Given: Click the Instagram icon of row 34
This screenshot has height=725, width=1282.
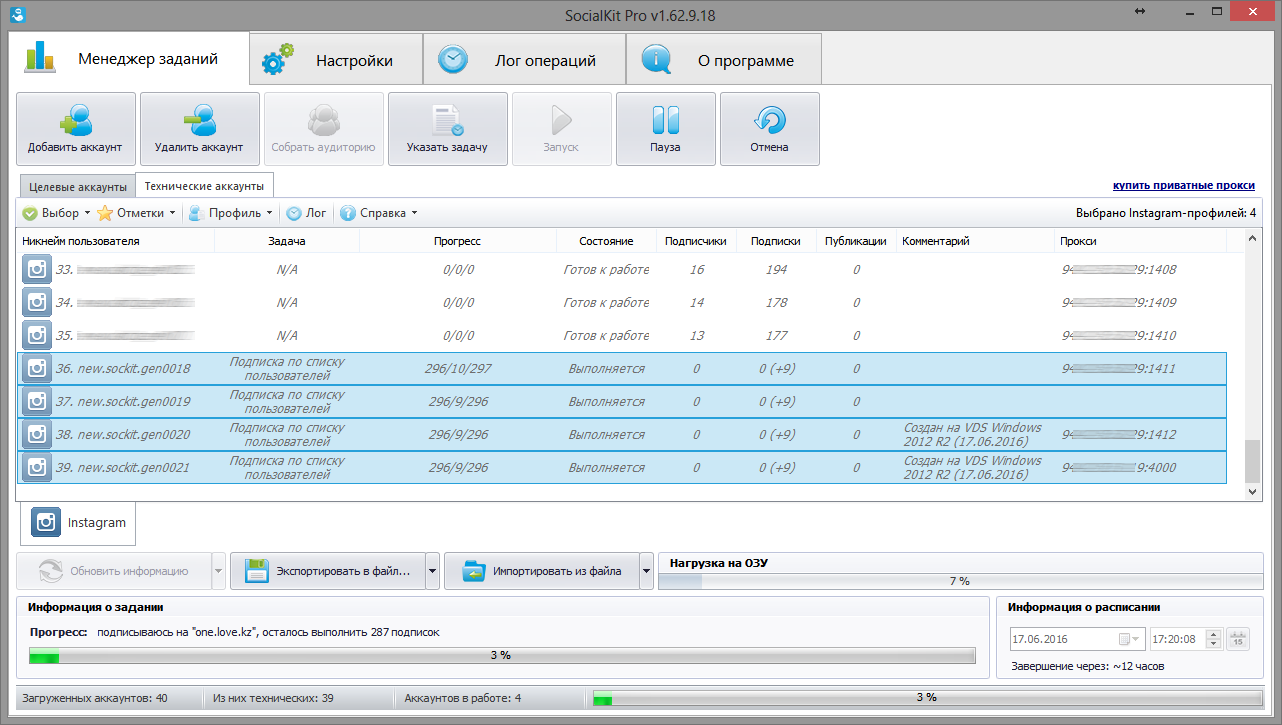Looking at the screenshot, I should tap(37, 303).
